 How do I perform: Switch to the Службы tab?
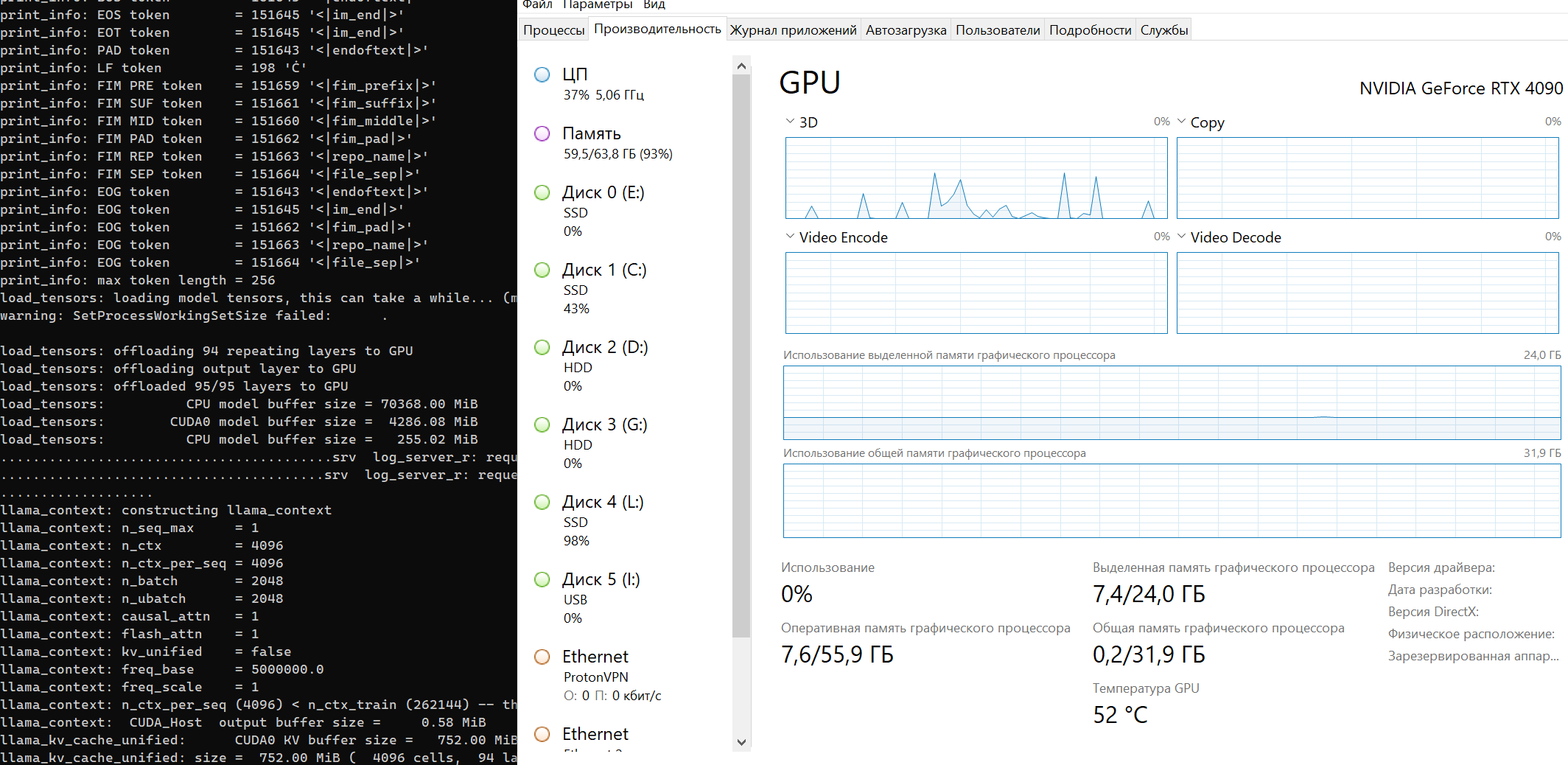(1164, 30)
